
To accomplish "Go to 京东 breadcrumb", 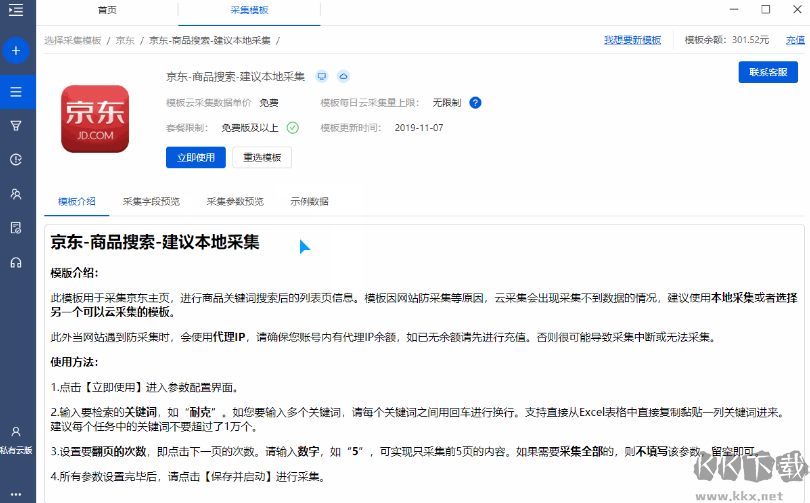I will click(x=125, y=40).
